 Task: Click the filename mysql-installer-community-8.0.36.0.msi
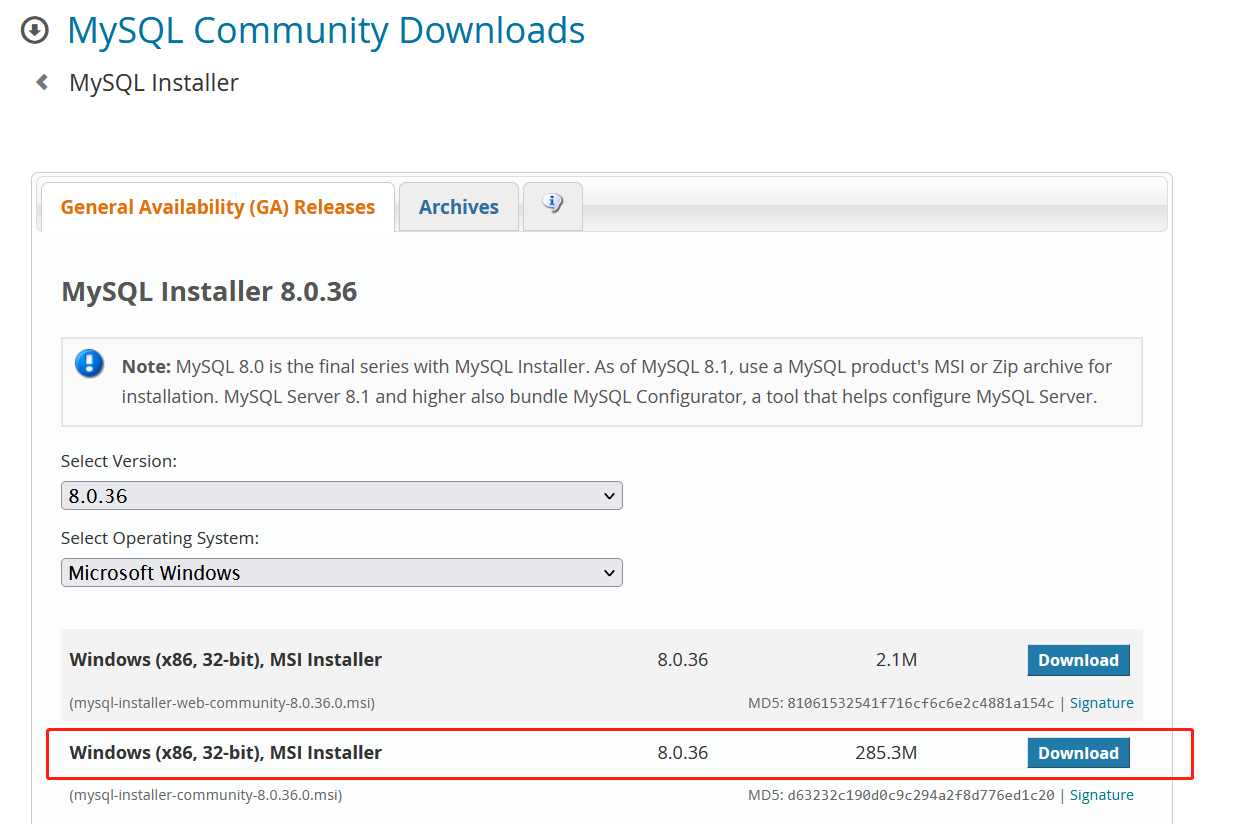coord(206,796)
